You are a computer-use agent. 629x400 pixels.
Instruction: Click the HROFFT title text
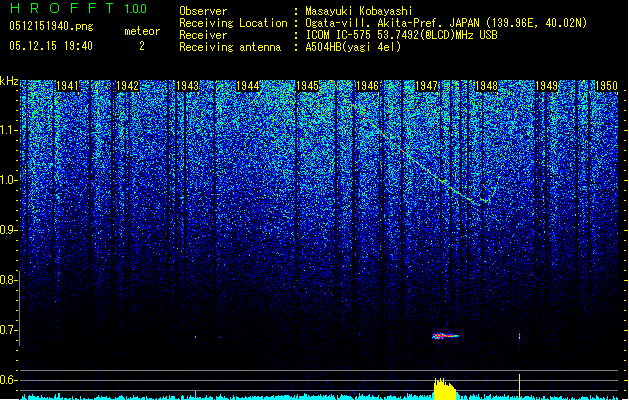tap(63, 8)
